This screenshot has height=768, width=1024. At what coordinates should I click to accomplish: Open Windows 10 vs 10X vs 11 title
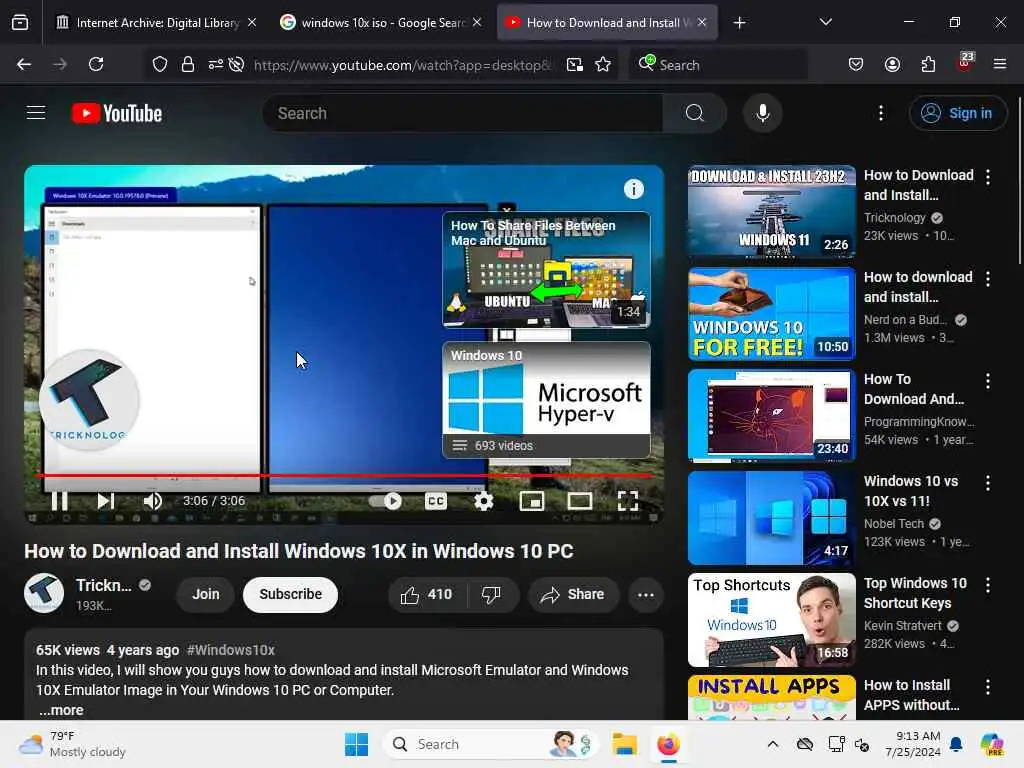click(x=911, y=491)
